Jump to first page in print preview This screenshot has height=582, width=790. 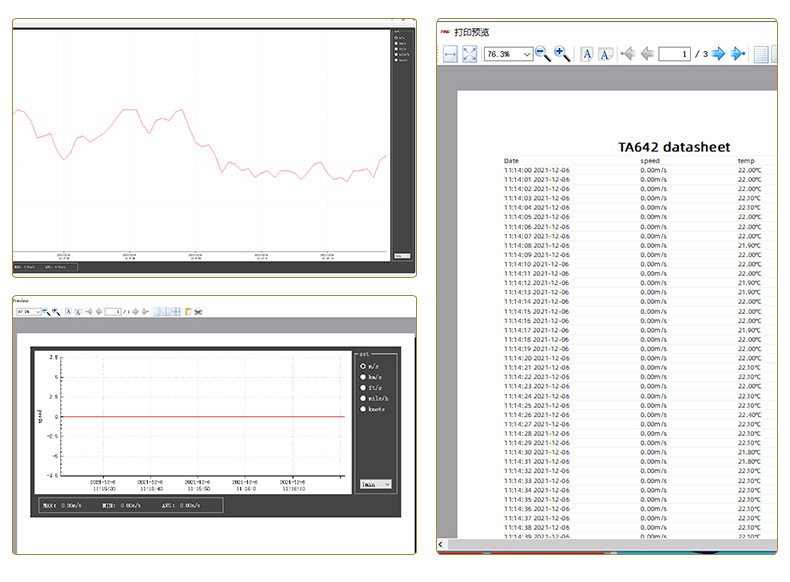point(627,54)
